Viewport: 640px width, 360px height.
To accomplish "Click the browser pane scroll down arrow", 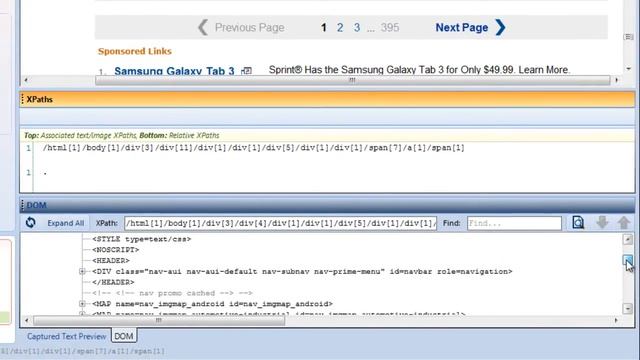I will (629, 69).
